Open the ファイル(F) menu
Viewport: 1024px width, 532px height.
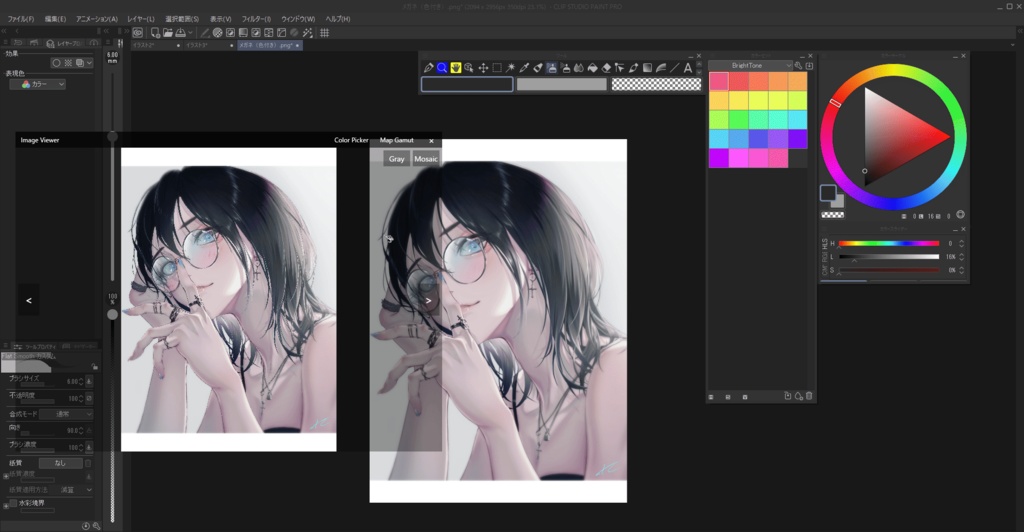pos(21,19)
